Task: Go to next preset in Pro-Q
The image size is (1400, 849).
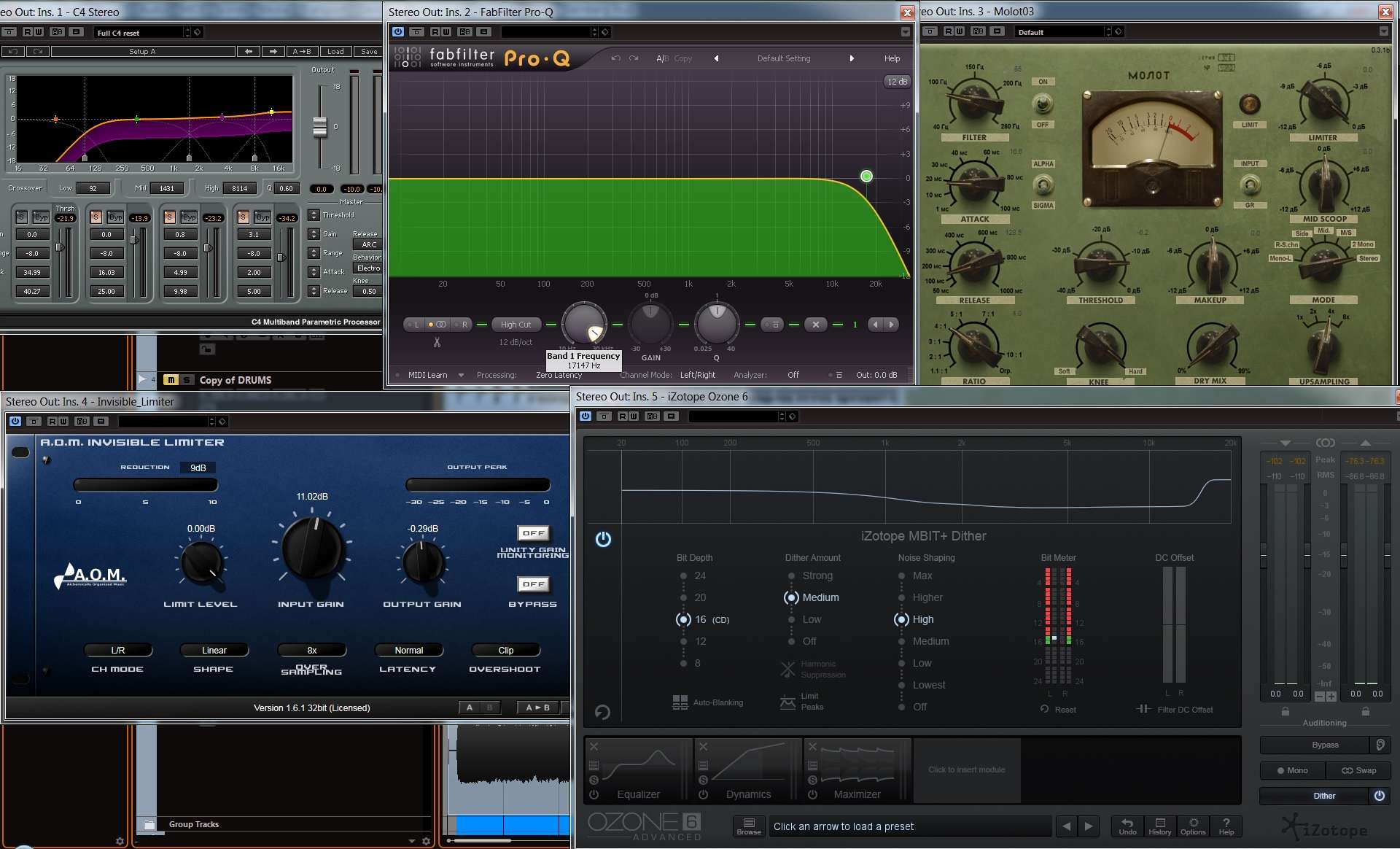Action: 851,58
